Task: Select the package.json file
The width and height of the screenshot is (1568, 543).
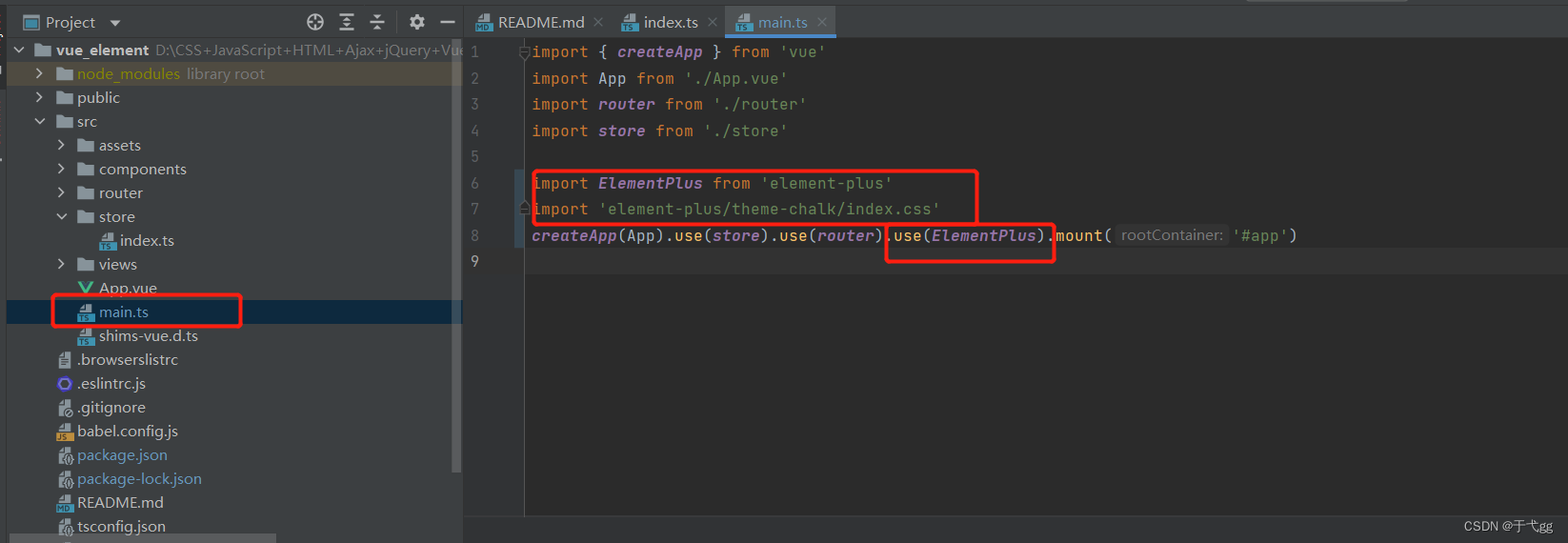Action: point(234,454)
